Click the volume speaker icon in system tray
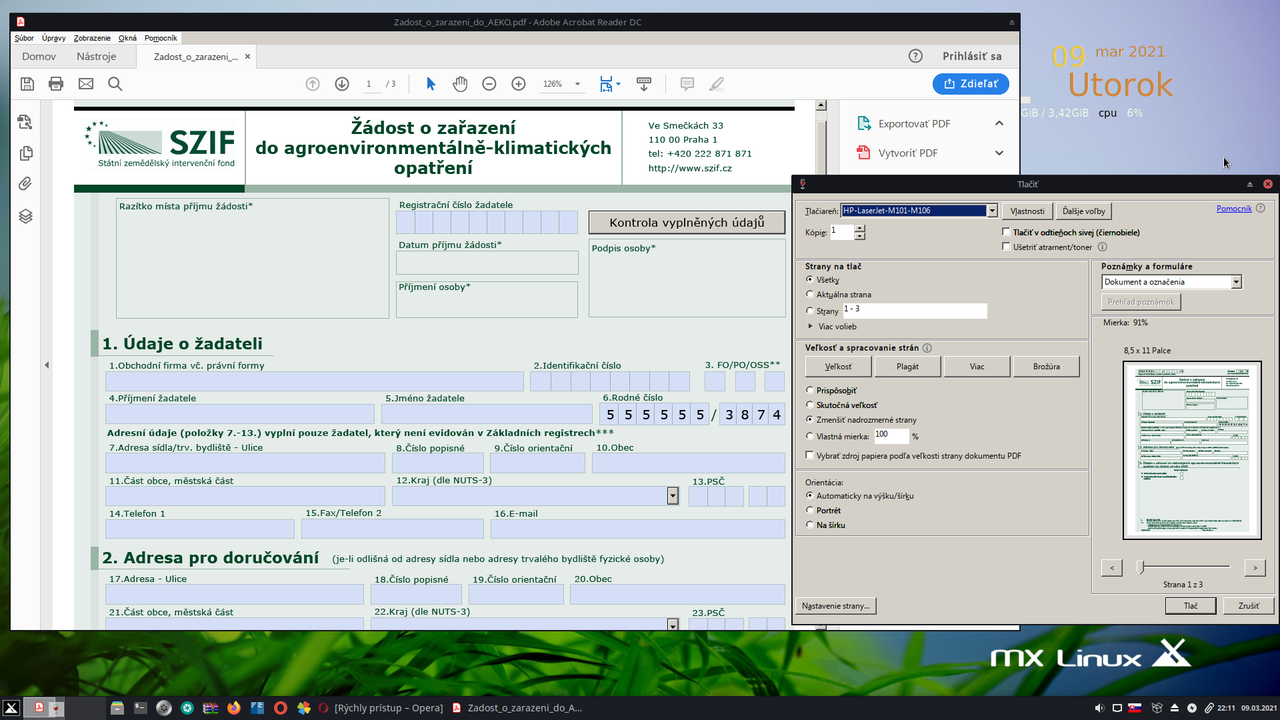This screenshot has height=720, width=1280. coord(1099,708)
